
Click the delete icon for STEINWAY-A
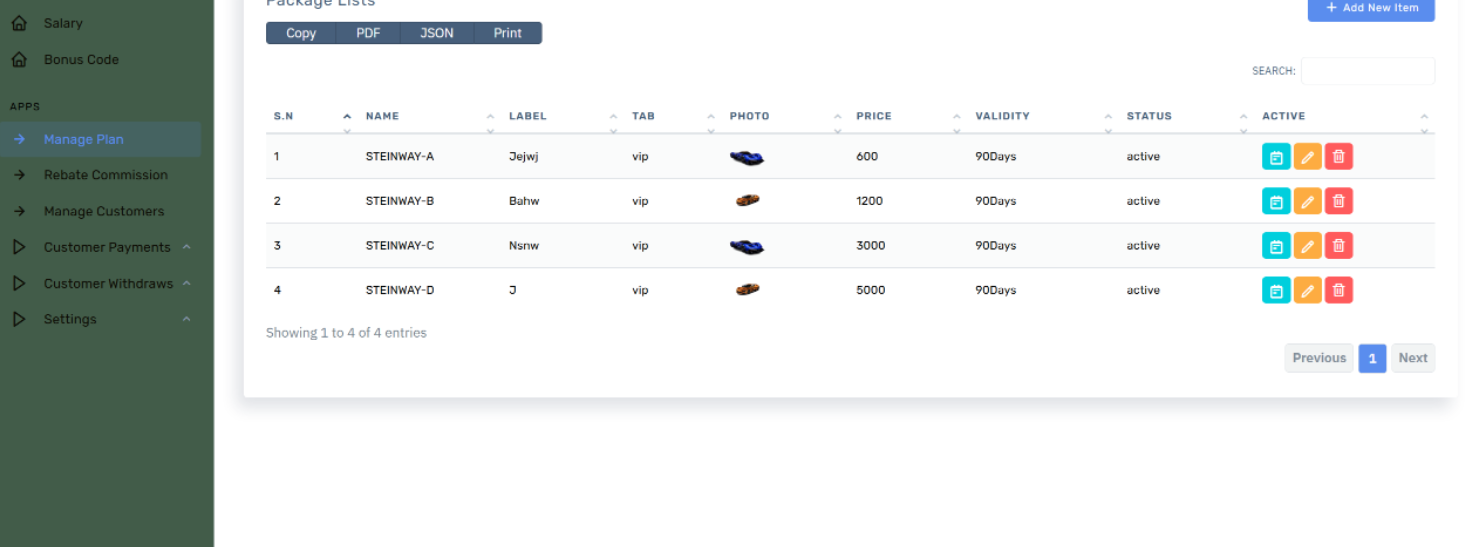[1338, 157]
